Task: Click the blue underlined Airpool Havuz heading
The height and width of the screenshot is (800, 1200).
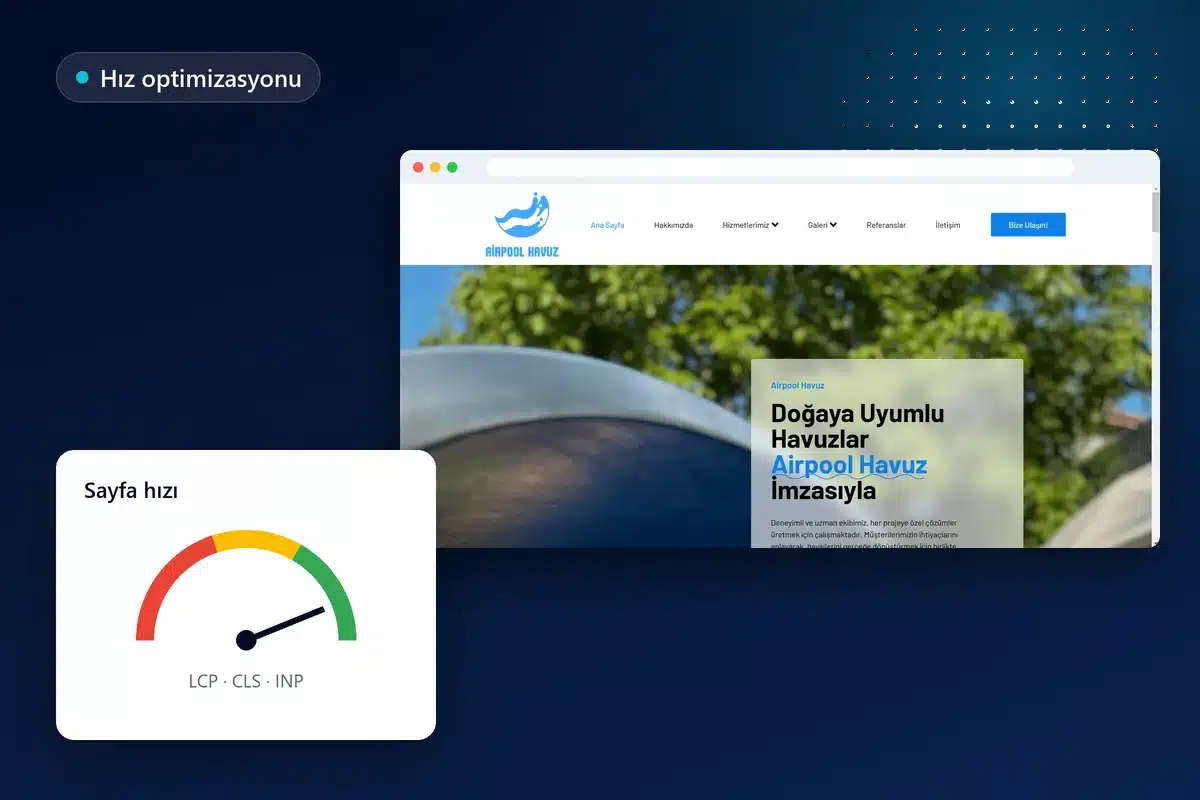Action: pyautogui.click(x=849, y=466)
